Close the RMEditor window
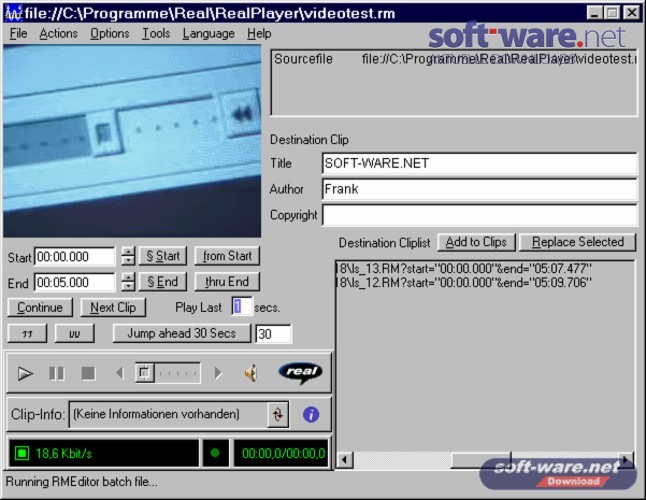Image resolution: width=646 pixels, height=500 pixels. [x=631, y=13]
